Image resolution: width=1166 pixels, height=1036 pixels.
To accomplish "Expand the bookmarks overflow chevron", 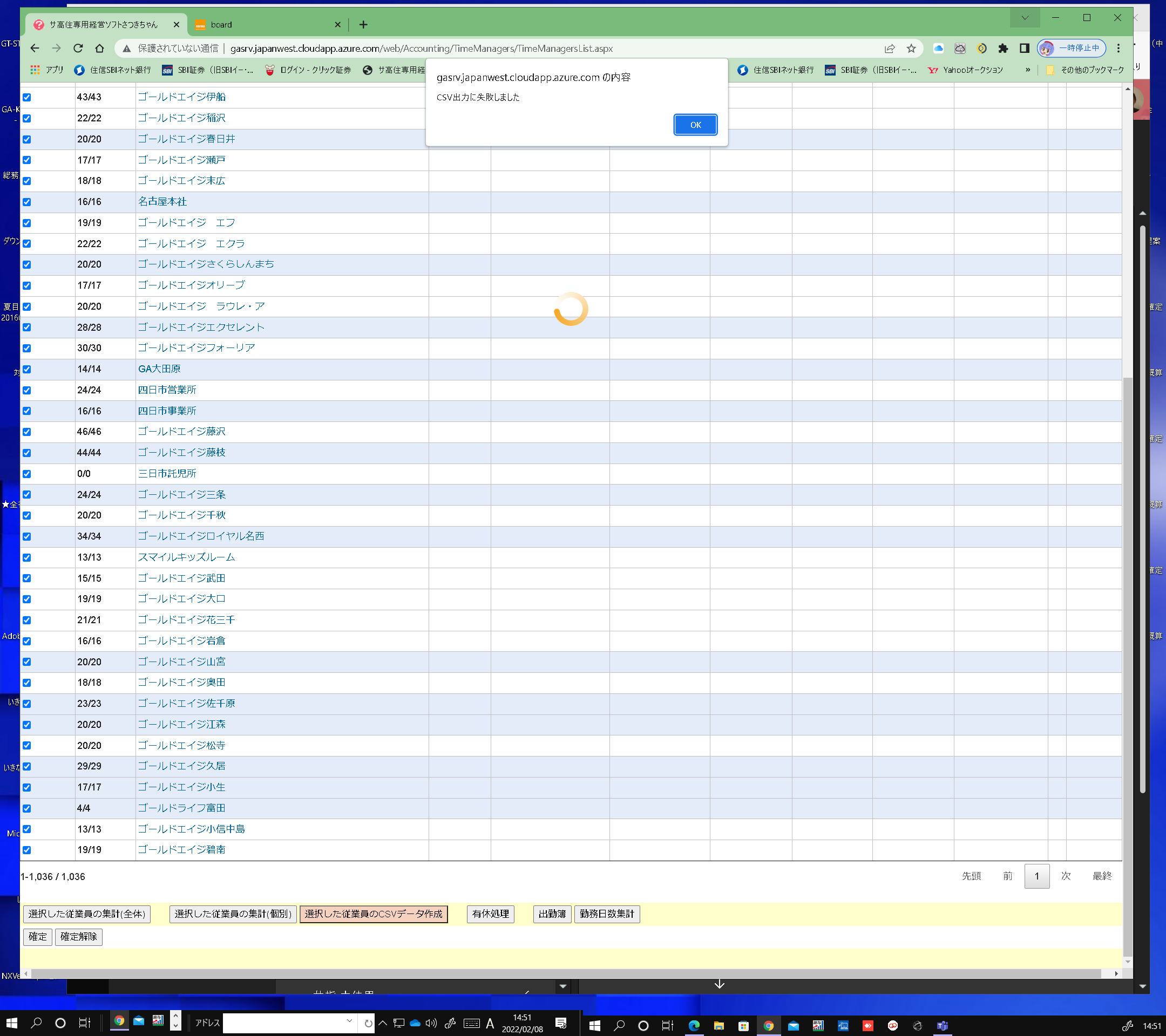I will coord(1027,70).
